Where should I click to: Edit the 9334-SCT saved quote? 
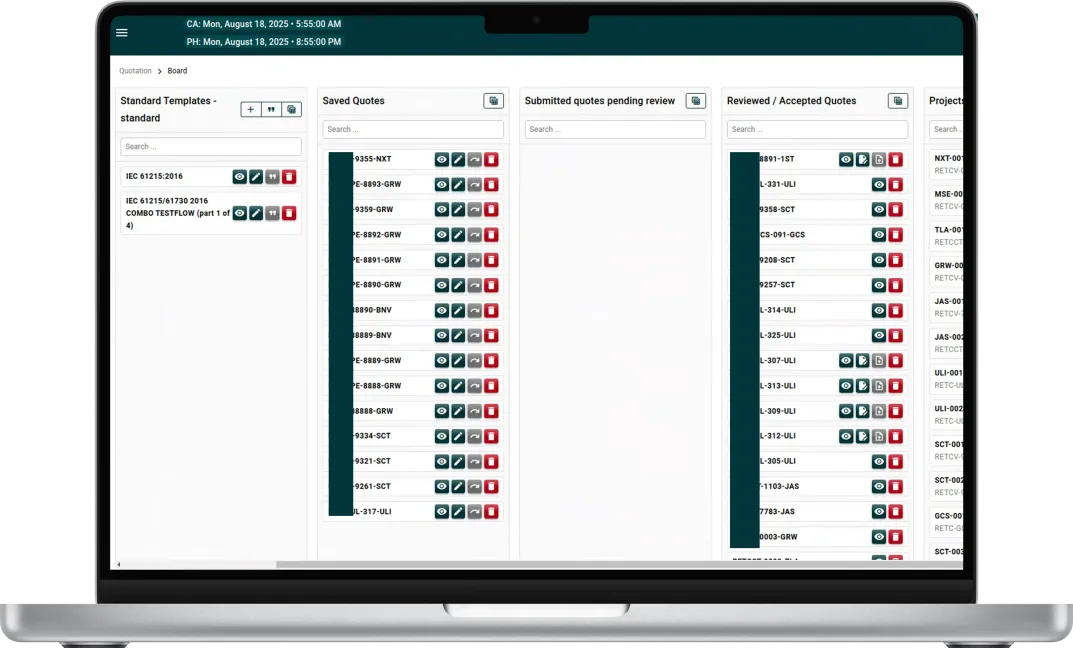[458, 436]
